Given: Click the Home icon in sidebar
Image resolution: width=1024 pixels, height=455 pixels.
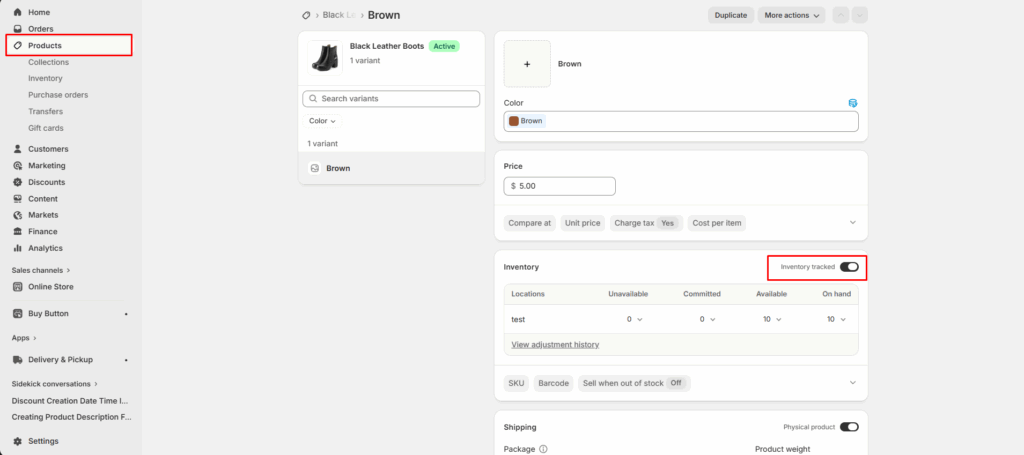Looking at the screenshot, I should coord(17,12).
